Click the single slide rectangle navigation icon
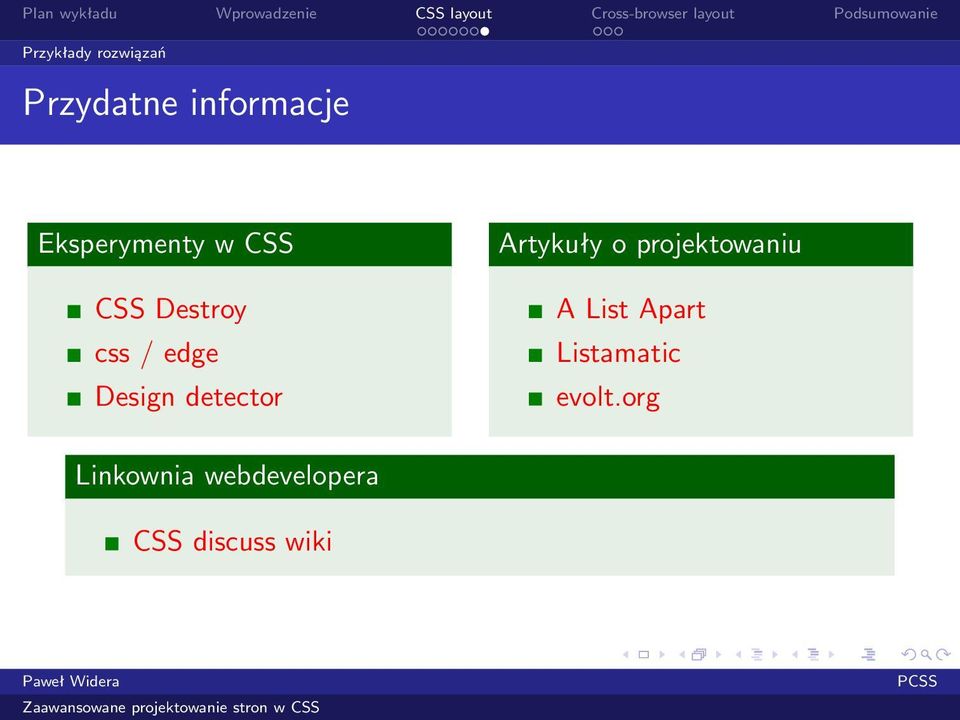Image resolution: width=960 pixels, height=720 pixels. coord(643,654)
